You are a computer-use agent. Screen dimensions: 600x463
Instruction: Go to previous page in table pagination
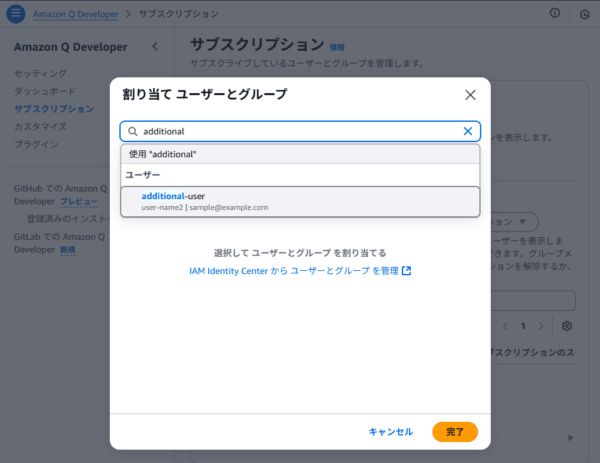(505, 326)
